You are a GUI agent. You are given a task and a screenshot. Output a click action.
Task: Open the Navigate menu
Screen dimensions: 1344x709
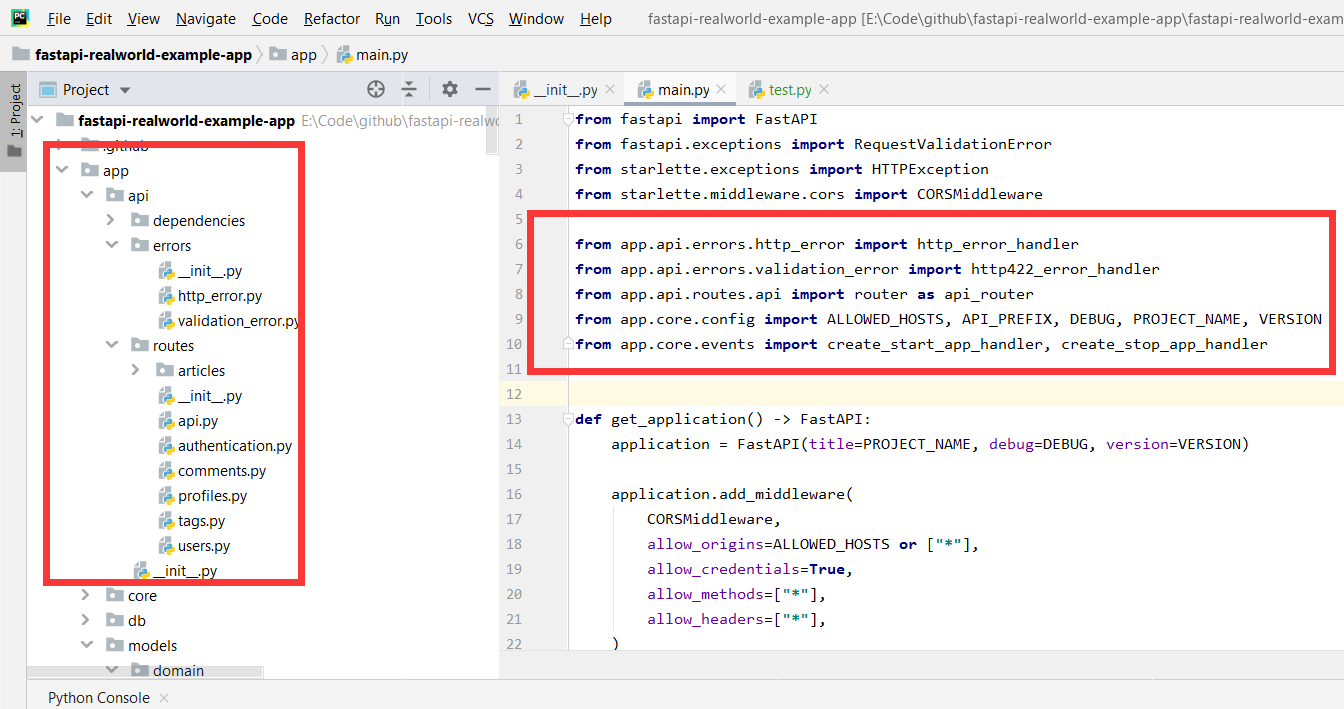(206, 18)
